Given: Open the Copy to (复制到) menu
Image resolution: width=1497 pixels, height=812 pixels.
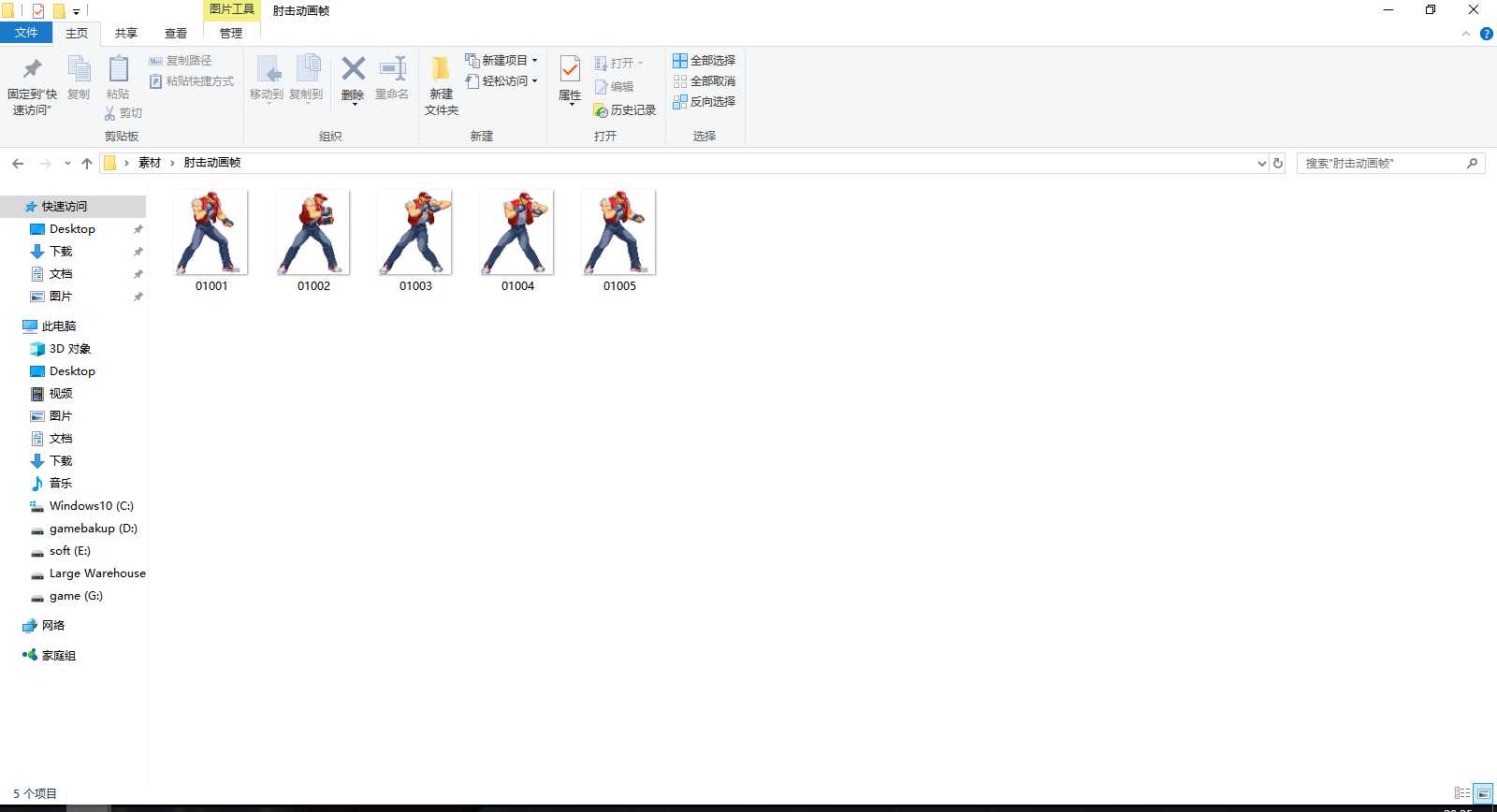Looking at the screenshot, I should click(306, 80).
